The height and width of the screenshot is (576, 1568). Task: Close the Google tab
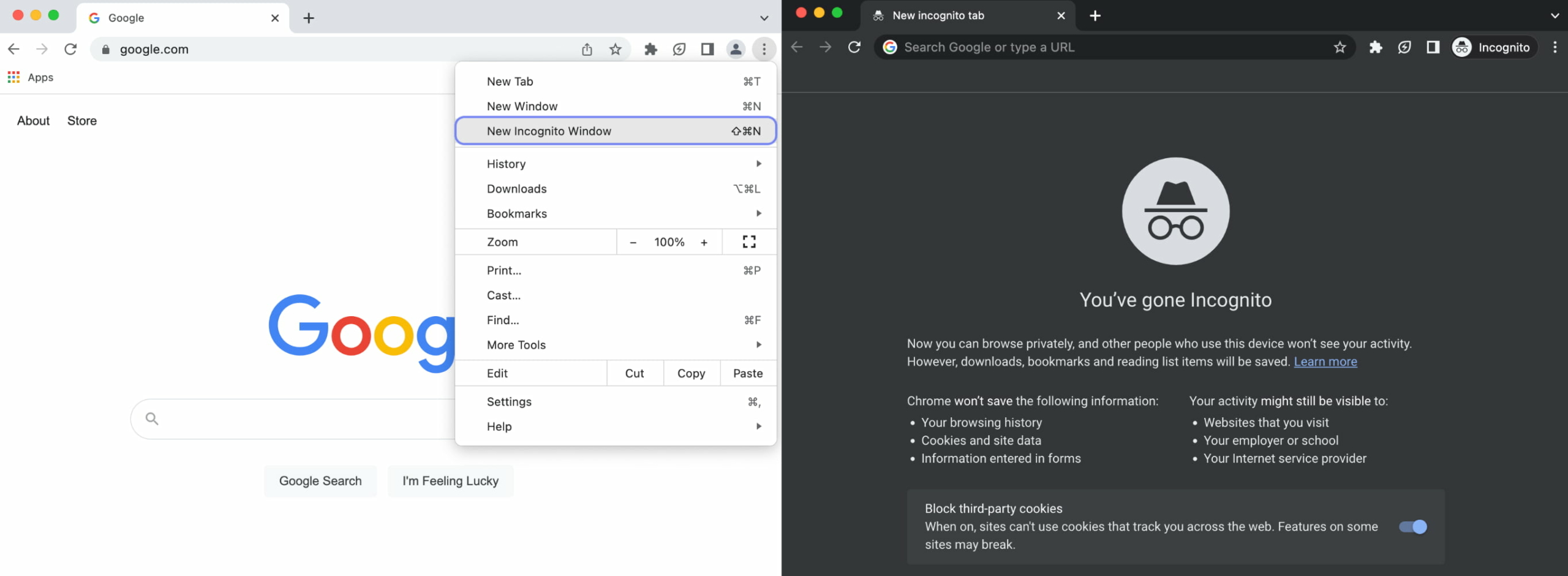pos(275,18)
